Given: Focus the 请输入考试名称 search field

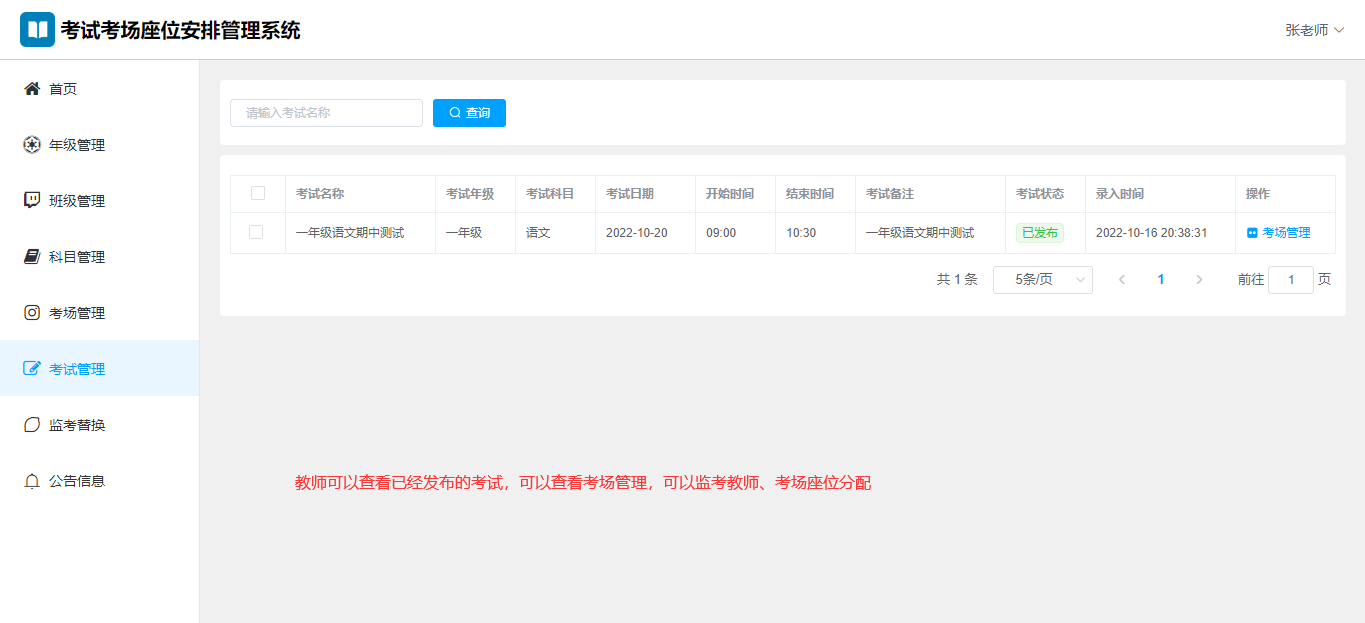Looking at the screenshot, I should click(x=326, y=113).
